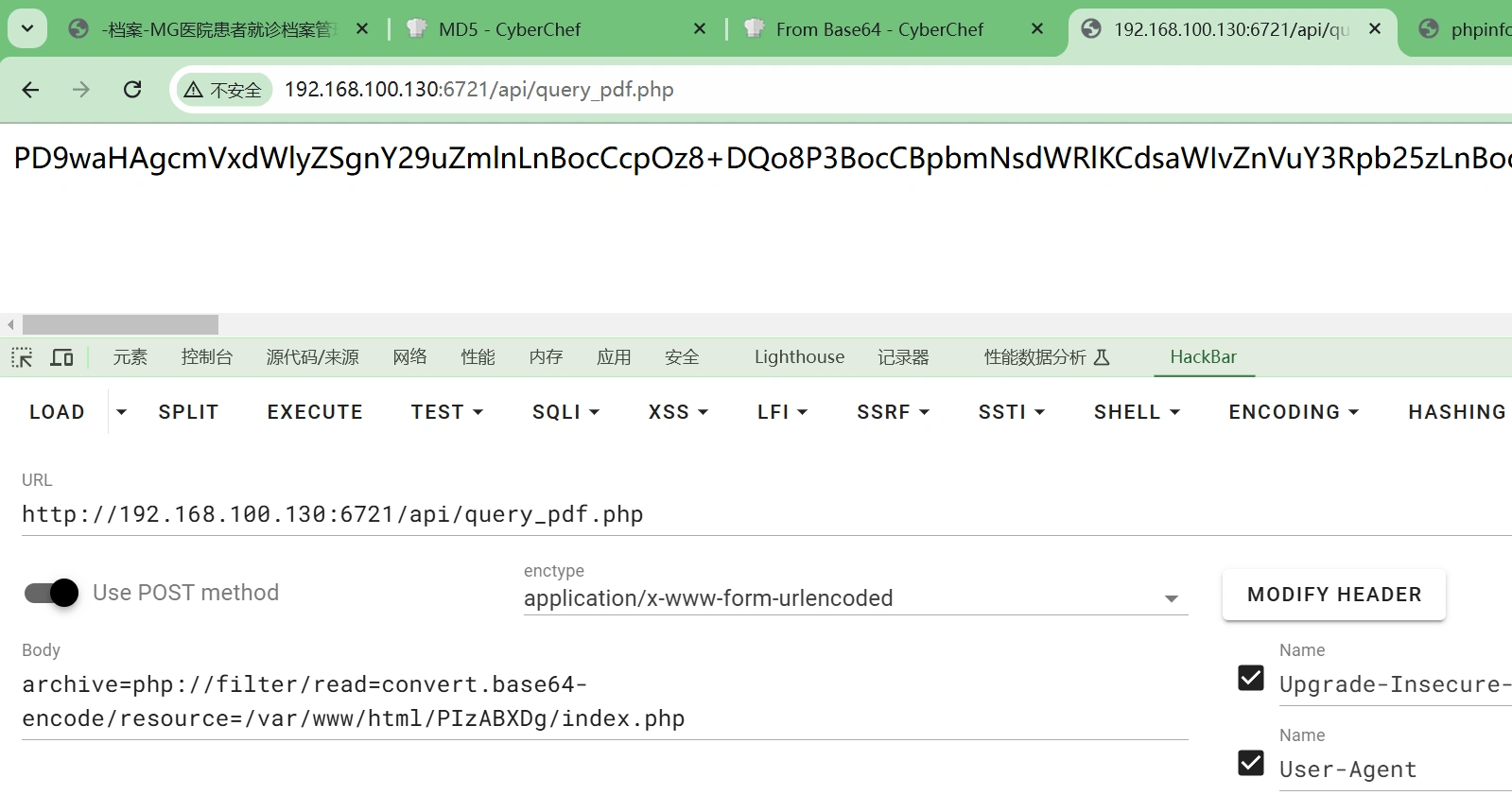This screenshot has height=795, width=1512.
Task: Click the horizontal page scrollbar thumb
Action: (120, 324)
